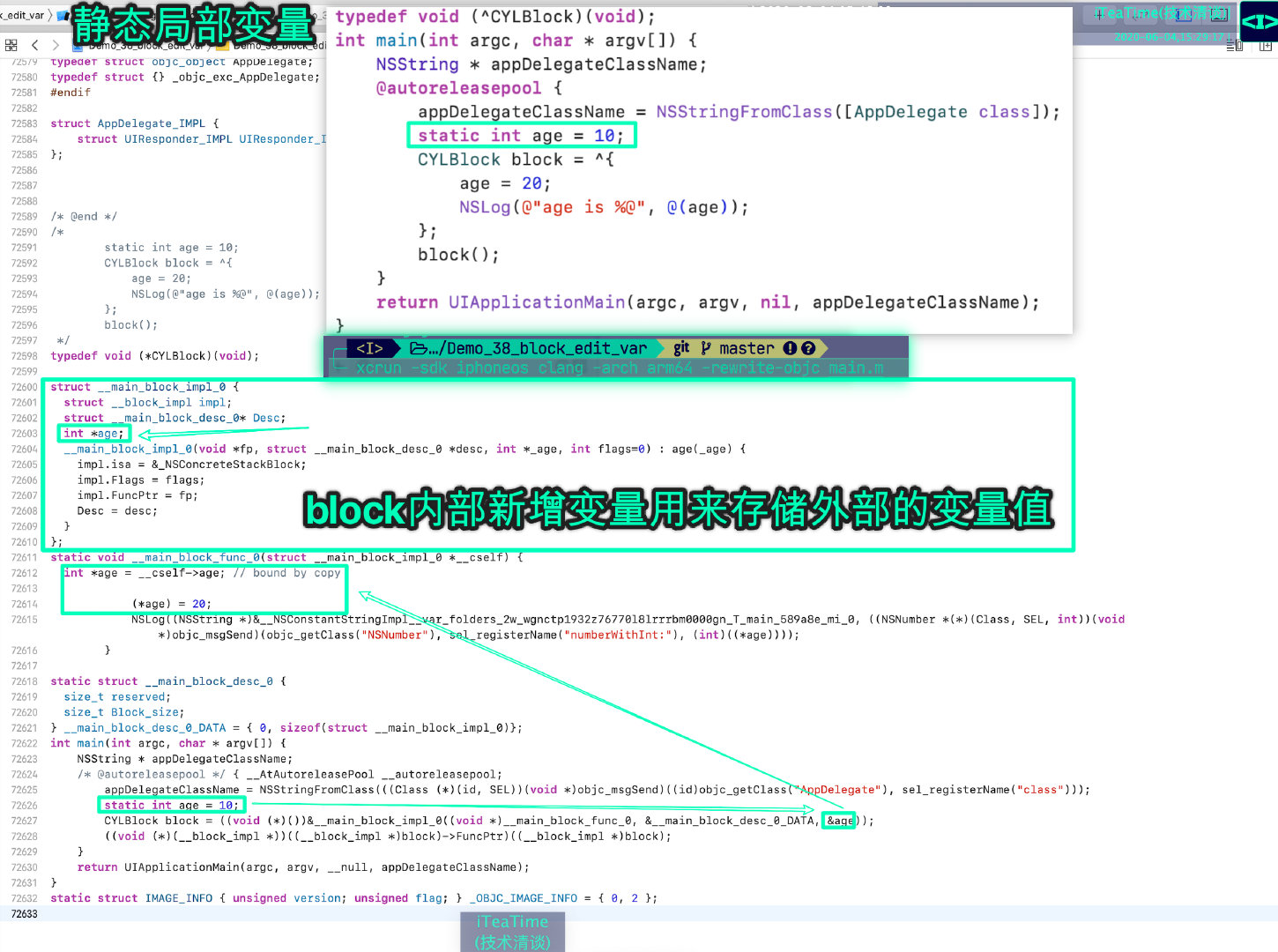
Task: Click '__main_block_func_0' function declaration line
Action: [x=286, y=557]
